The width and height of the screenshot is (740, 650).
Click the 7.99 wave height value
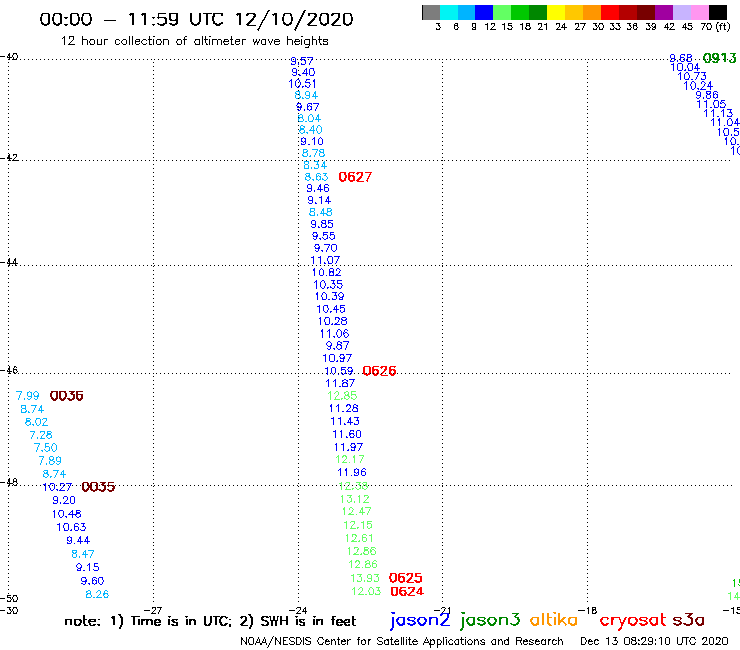pyautogui.click(x=27, y=396)
